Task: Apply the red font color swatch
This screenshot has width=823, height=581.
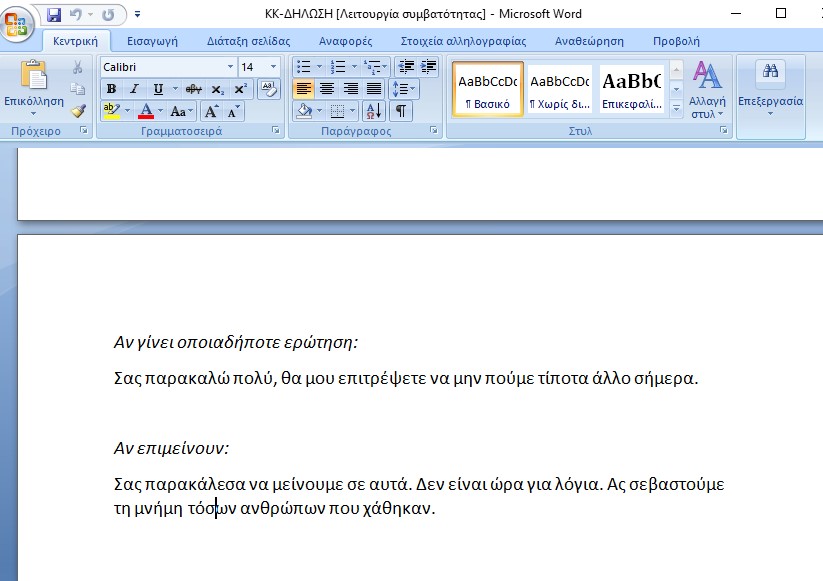Action: tap(145, 111)
